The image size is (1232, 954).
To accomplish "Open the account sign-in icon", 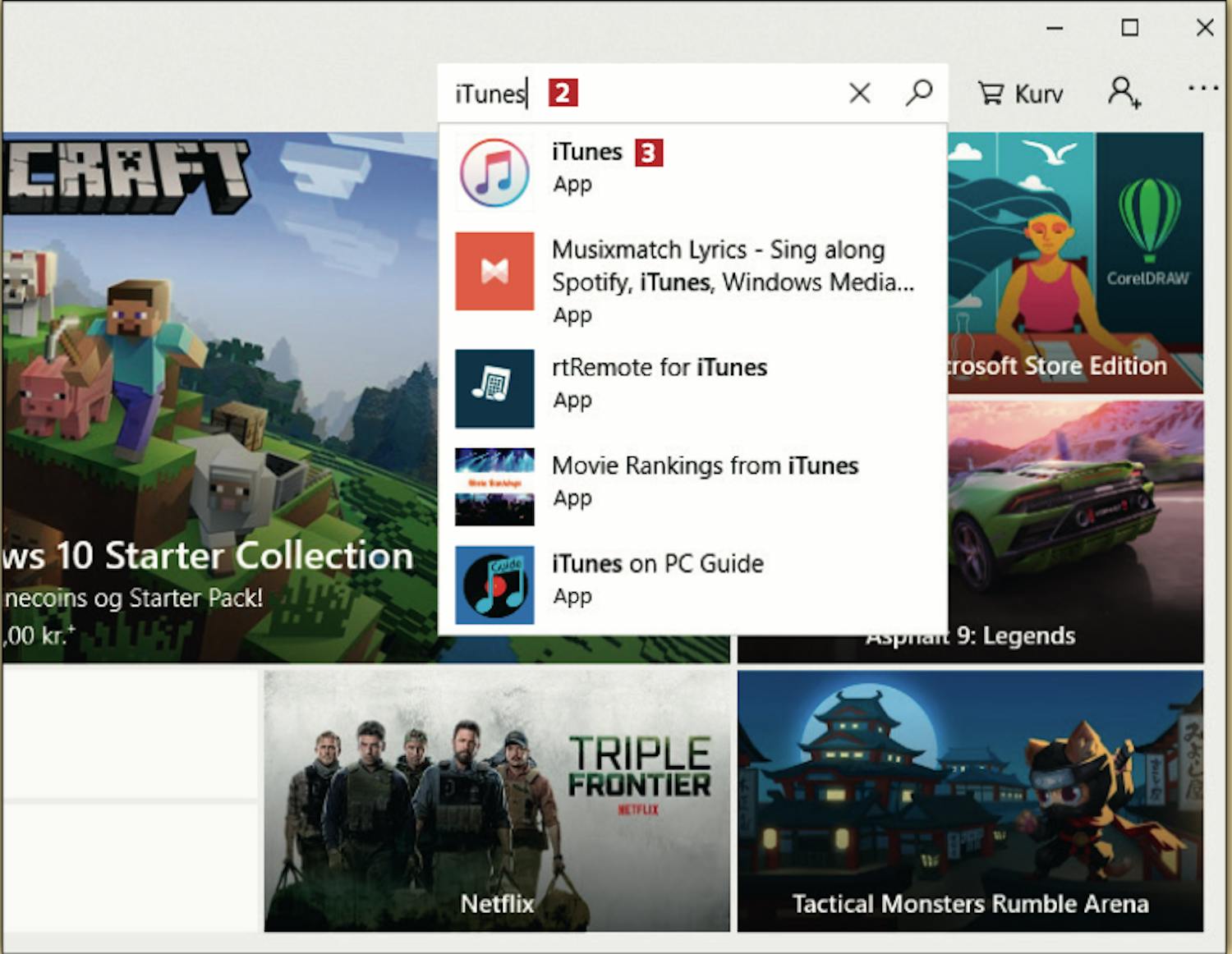I will (1124, 92).
